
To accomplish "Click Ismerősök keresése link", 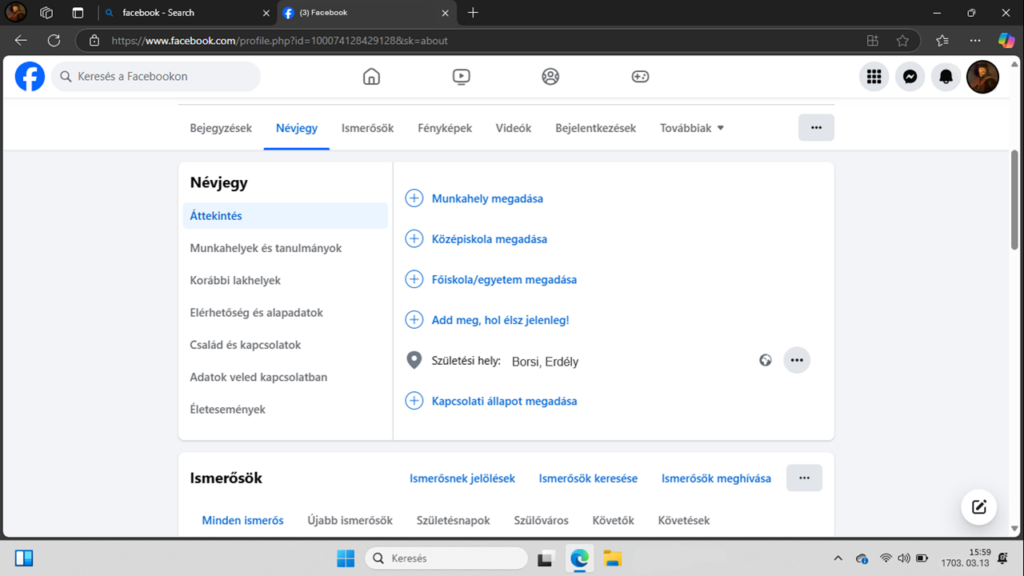I will click(588, 478).
